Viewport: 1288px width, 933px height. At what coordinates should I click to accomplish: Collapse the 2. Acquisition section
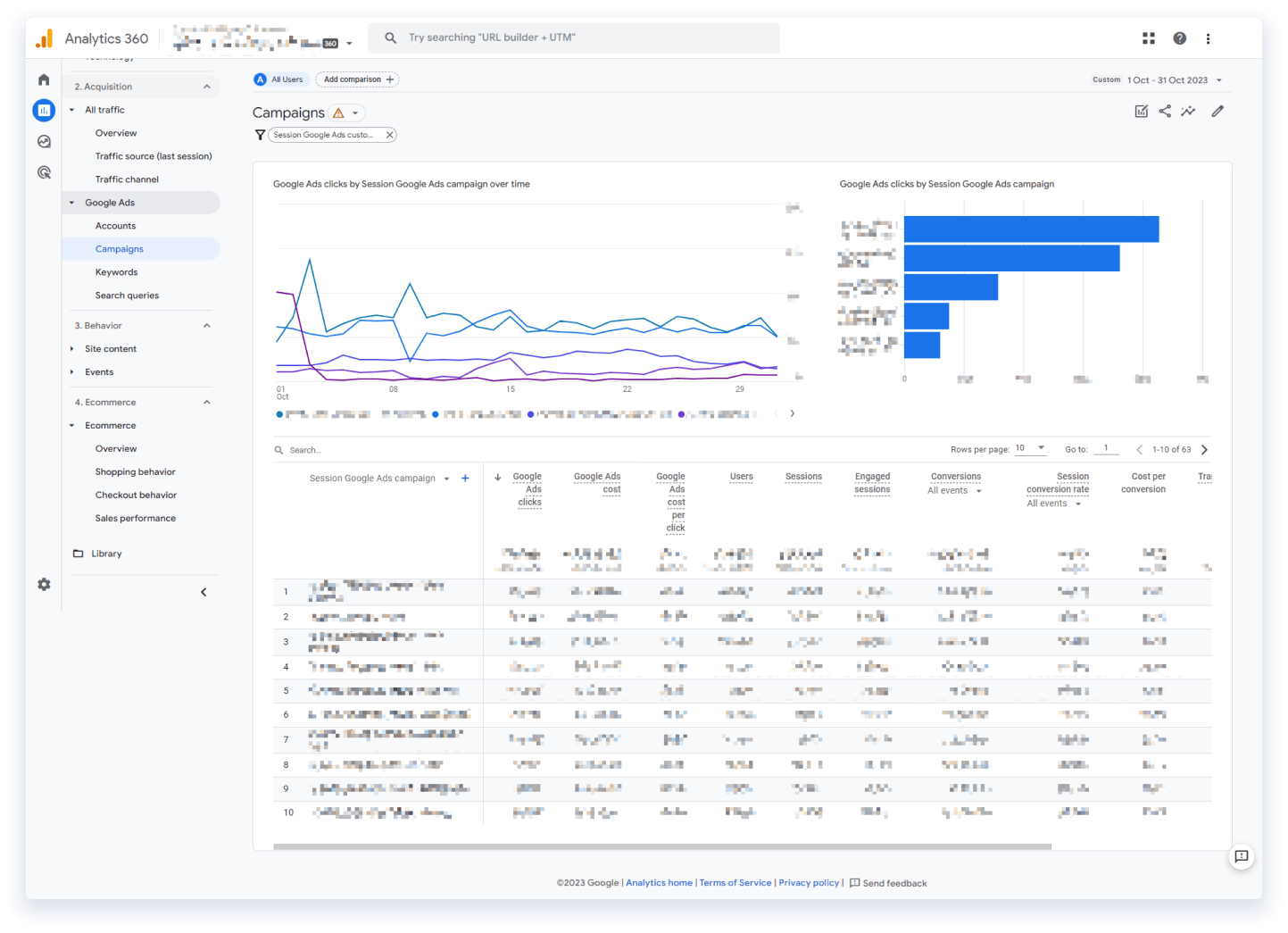point(207,87)
